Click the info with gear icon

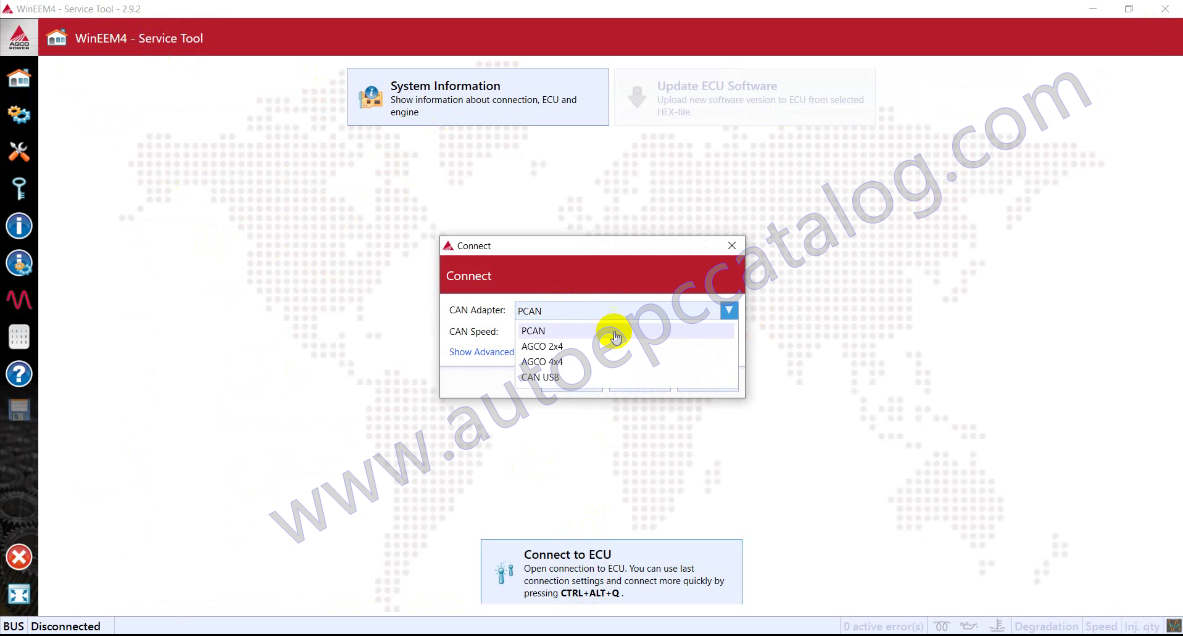(x=19, y=263)
